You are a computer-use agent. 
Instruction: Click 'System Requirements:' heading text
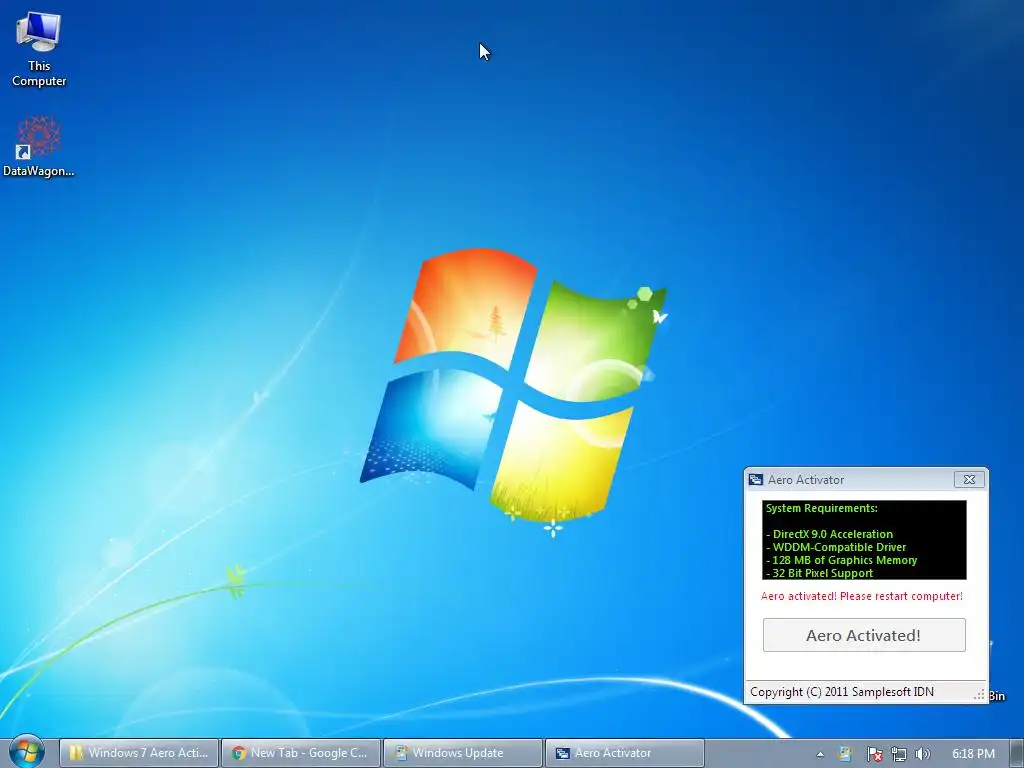pos(822,508)
